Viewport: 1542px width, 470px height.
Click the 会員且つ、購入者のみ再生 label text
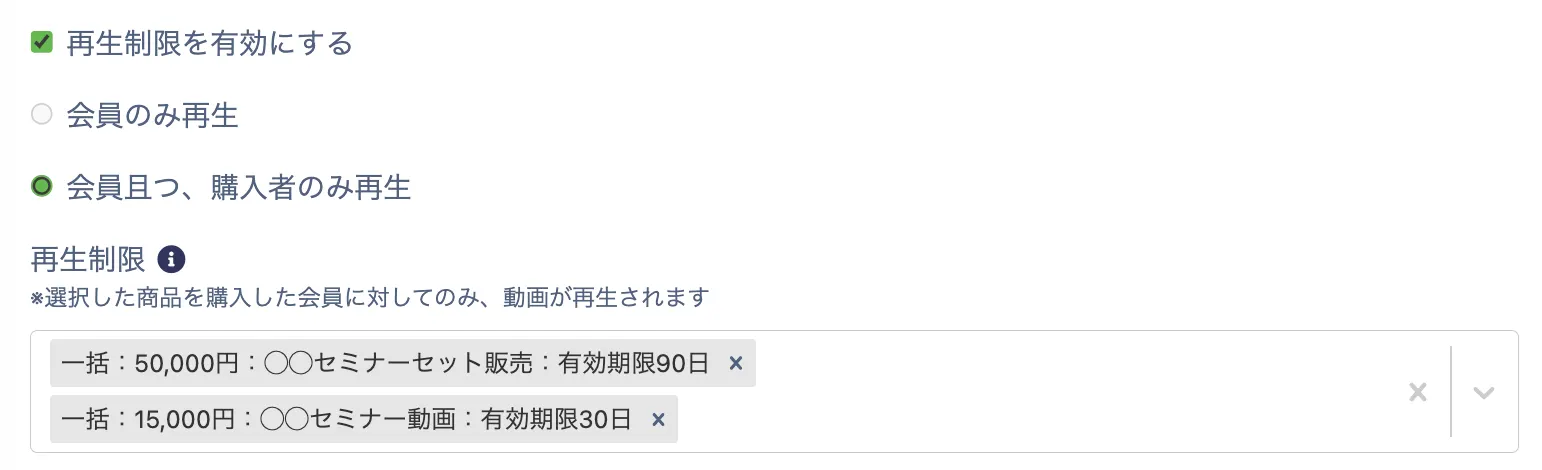click(x=239, y=187)
